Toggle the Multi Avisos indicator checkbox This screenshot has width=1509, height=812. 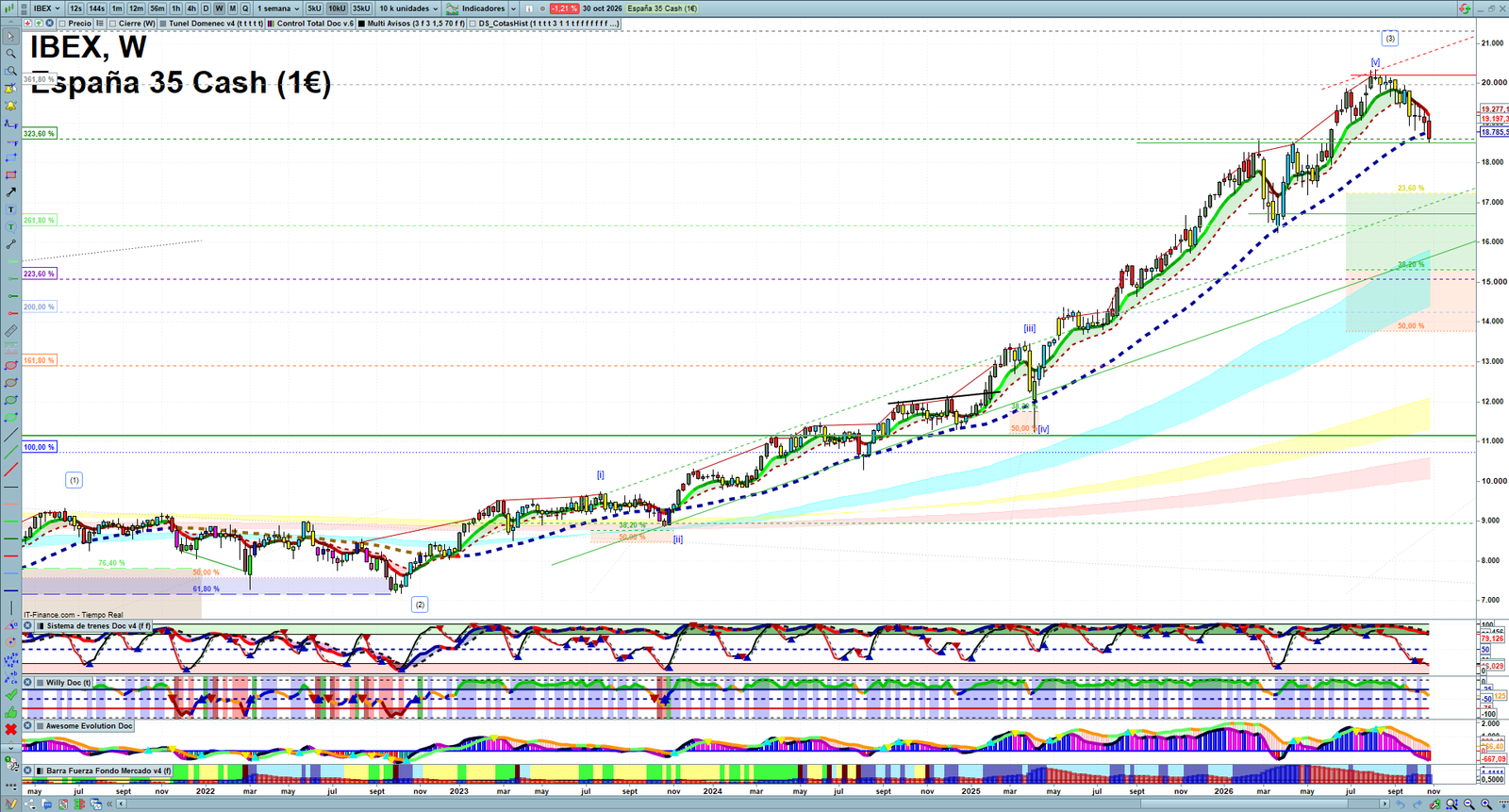[361, 24]
